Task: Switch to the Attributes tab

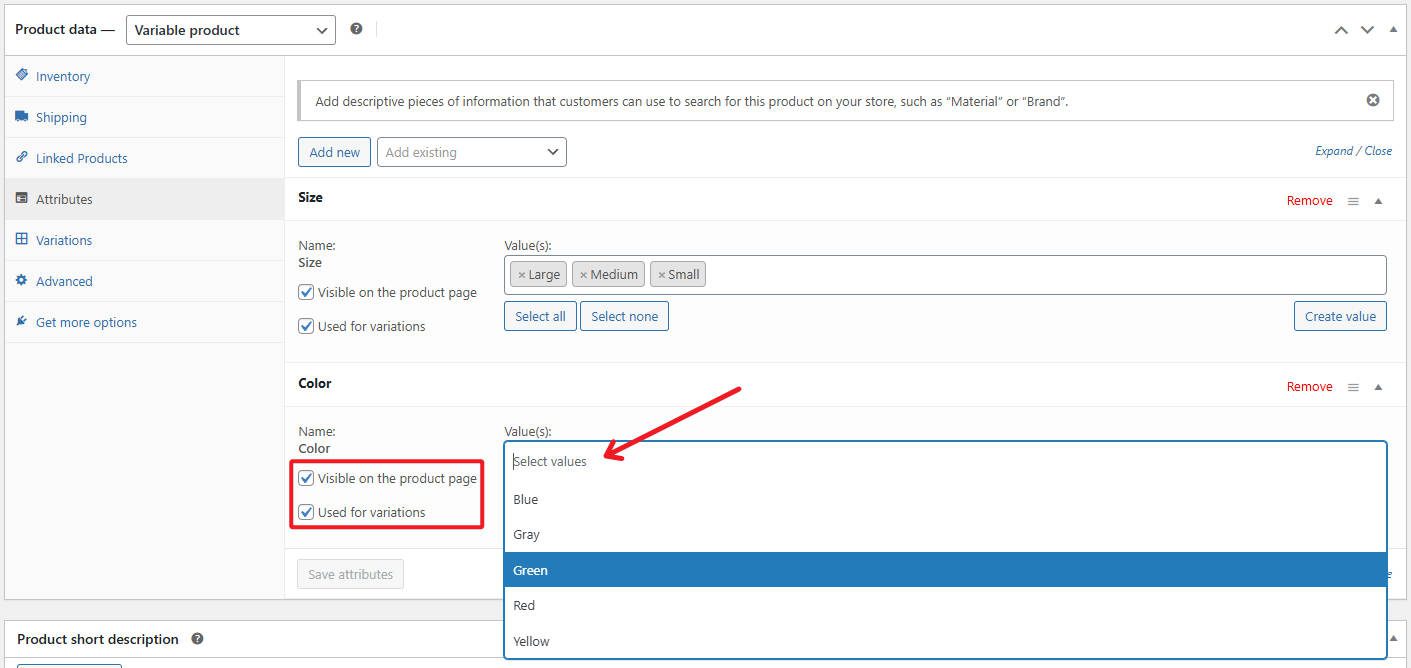Action: coord(65,199)
